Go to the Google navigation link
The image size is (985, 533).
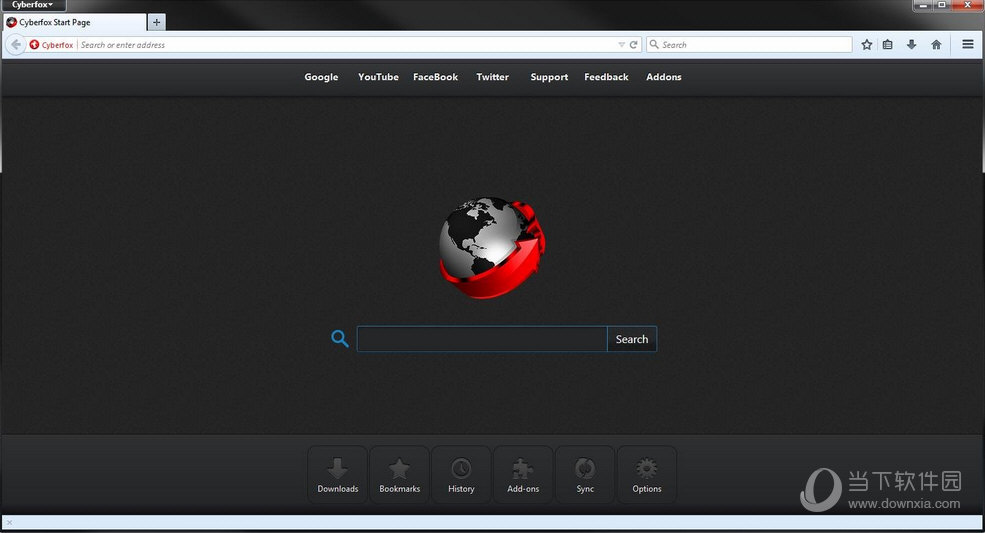321,77
